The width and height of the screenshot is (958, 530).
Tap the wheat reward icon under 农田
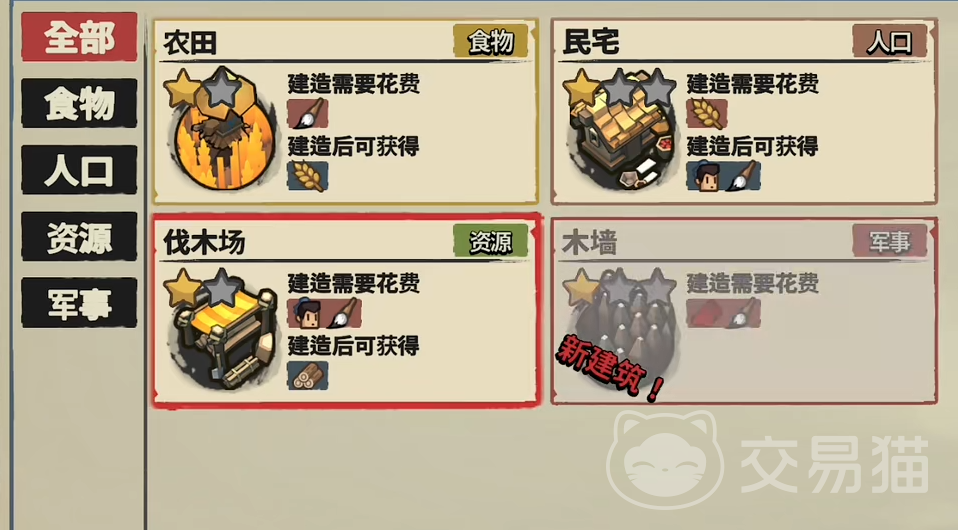307,176
